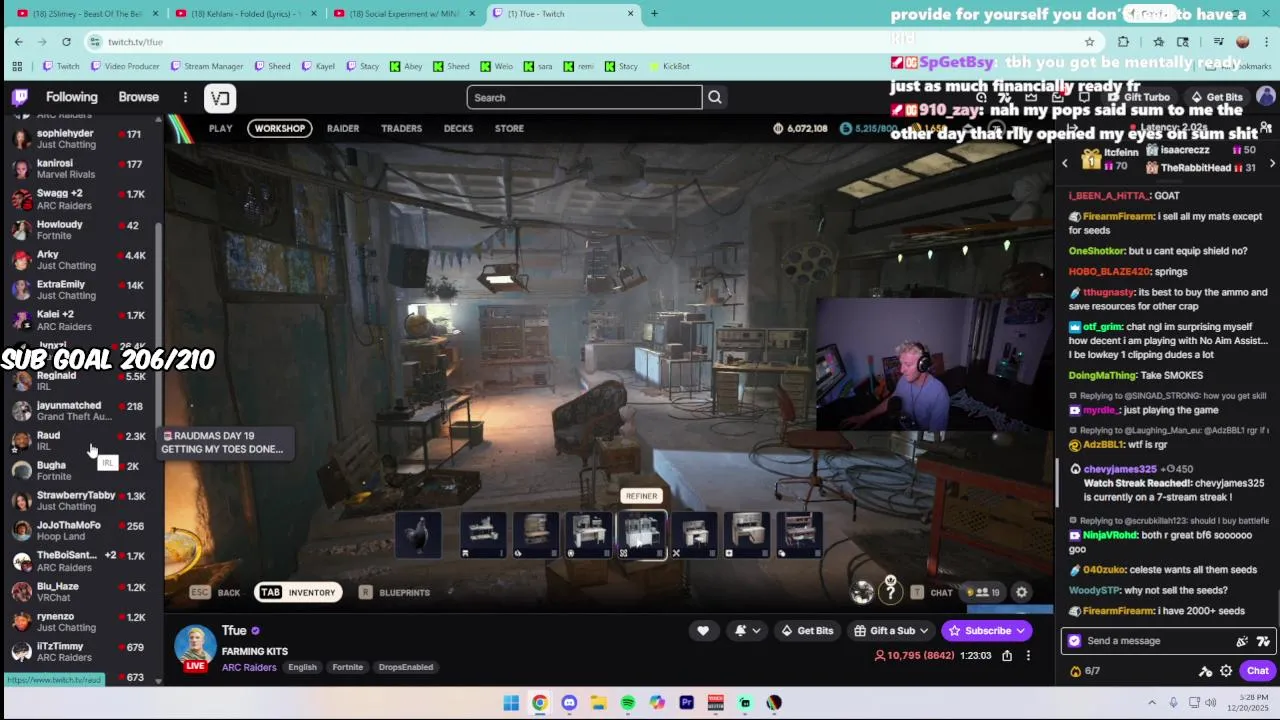The image size is (1280, 720).
Task: Open Chrome extensions puzzle icon
Action: 1123,41
